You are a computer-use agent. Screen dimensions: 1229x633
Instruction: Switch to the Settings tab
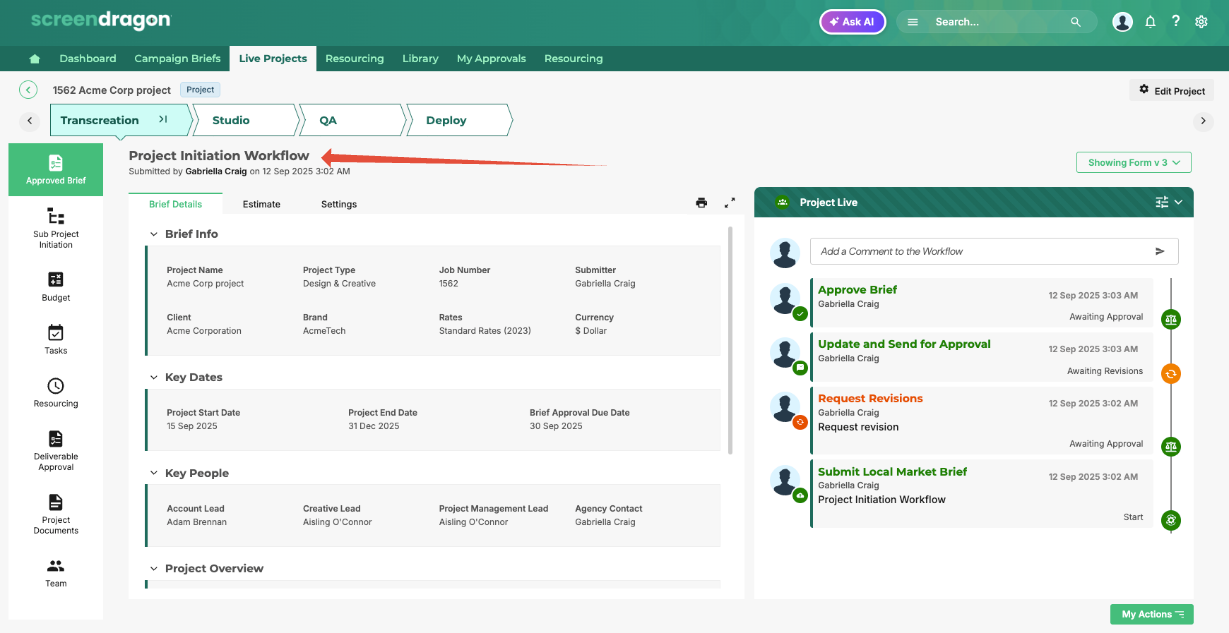pyautogui.click(x=339, y=204)
